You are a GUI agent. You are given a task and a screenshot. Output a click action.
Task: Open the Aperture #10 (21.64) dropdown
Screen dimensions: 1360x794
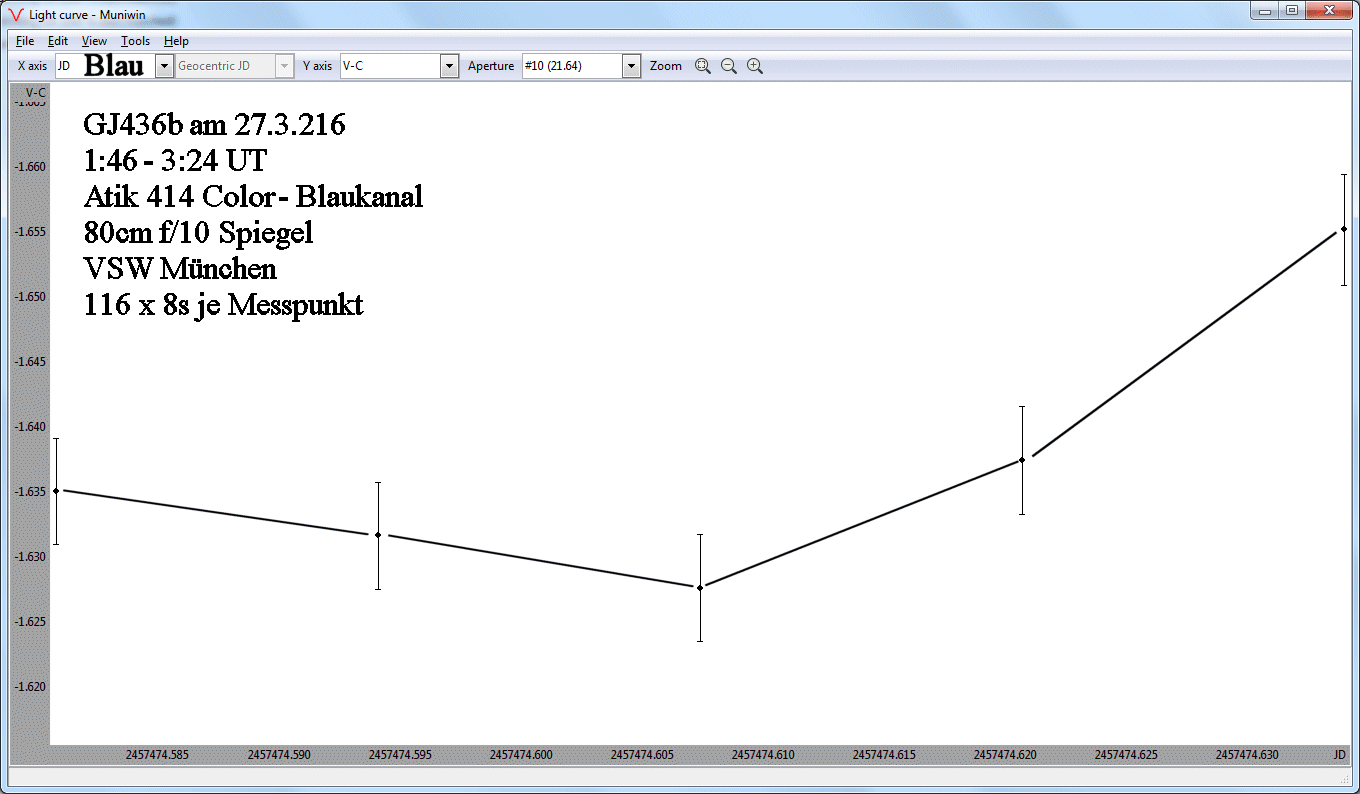click(x=631, y=66)
